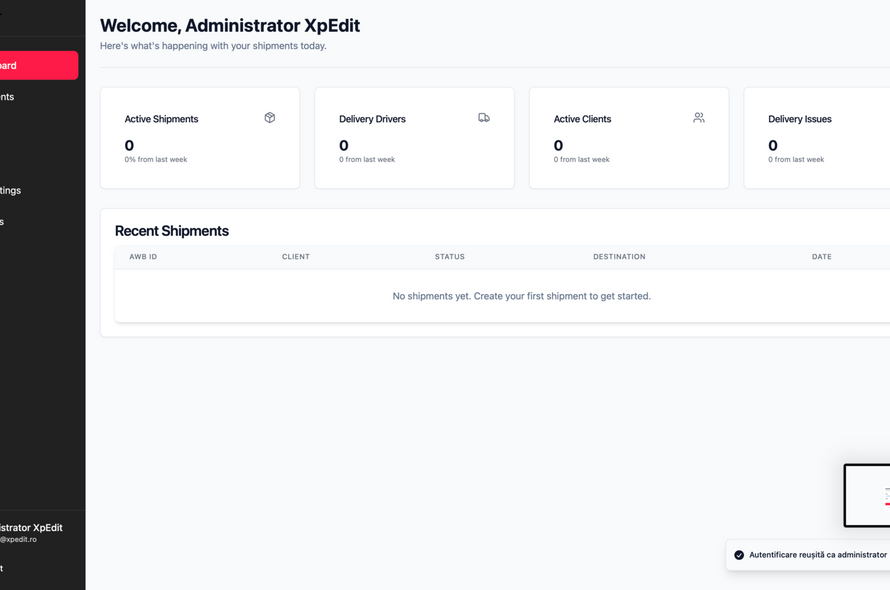Click the people icon in Active Clients
Image resolution: width=890 pixels, height=590 pixels.
click(x=698, y=118)
